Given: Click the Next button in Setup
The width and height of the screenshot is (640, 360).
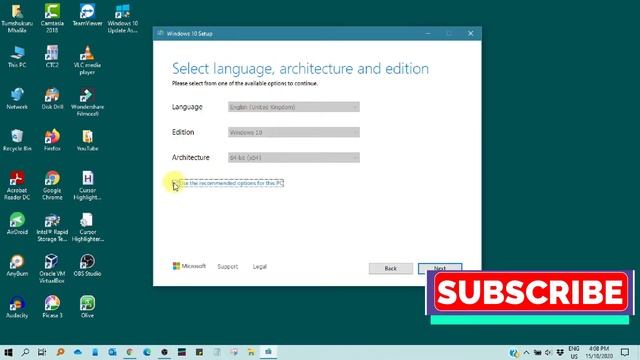Looking at the screenshot, I should tap(440, 267).
